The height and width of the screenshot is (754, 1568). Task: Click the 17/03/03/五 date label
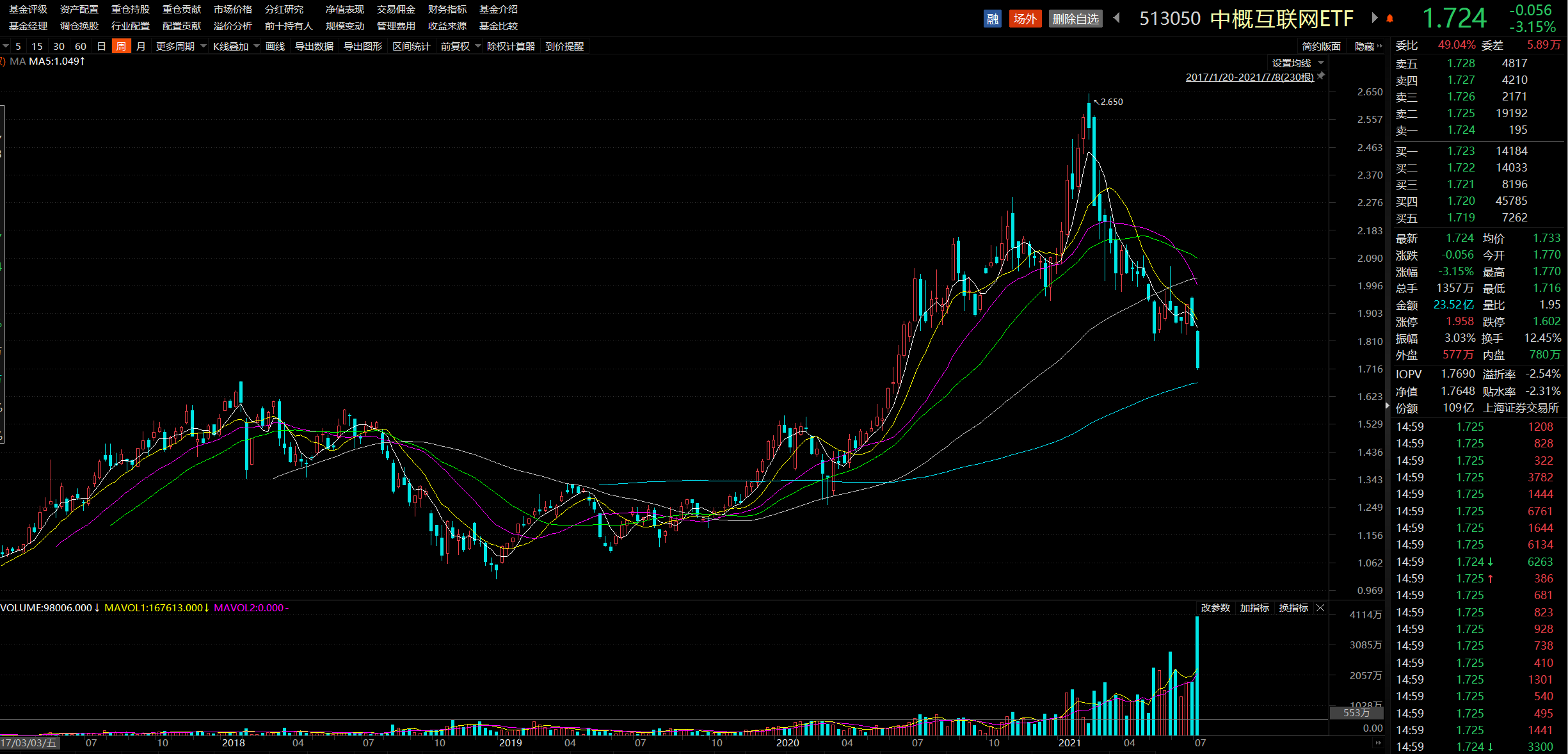[29, 743]
